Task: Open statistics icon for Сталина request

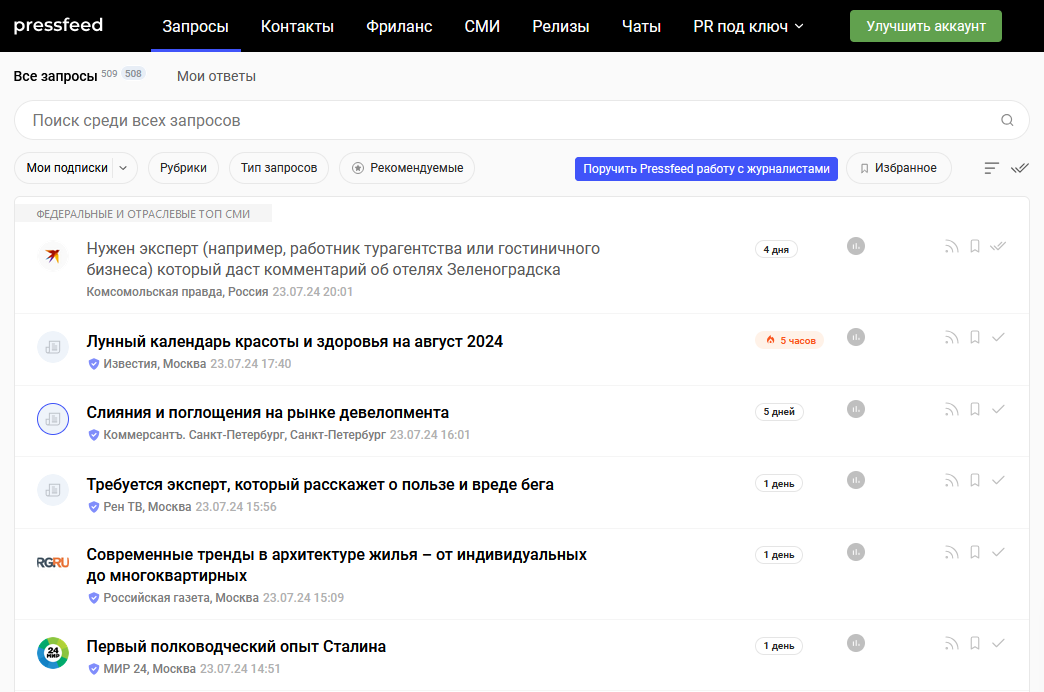Action: click(x=856, y=643)
